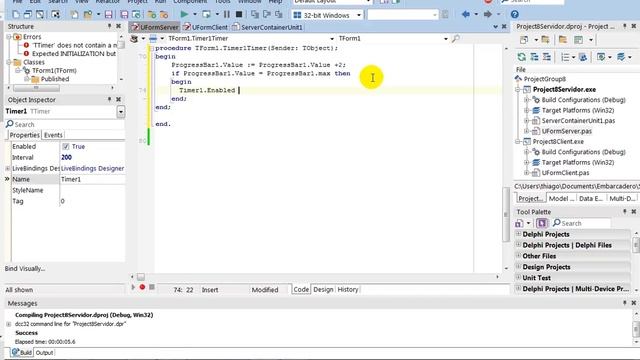Click Run Without Debugging icon
The width and height of the screenshot is (640, 360).
pyautogui.click(x=207, y=15)
